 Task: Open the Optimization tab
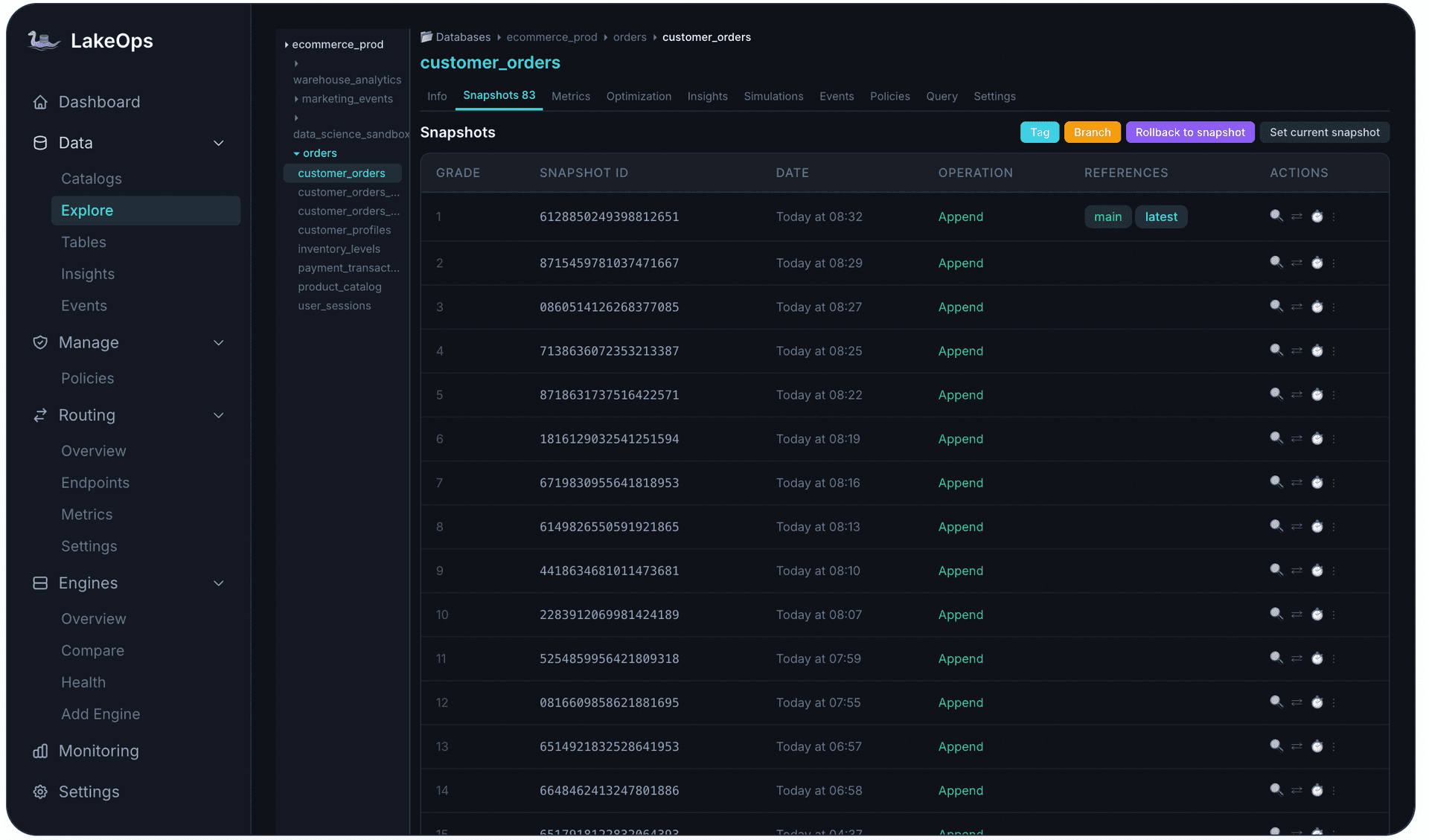click(x=639, y=96)
